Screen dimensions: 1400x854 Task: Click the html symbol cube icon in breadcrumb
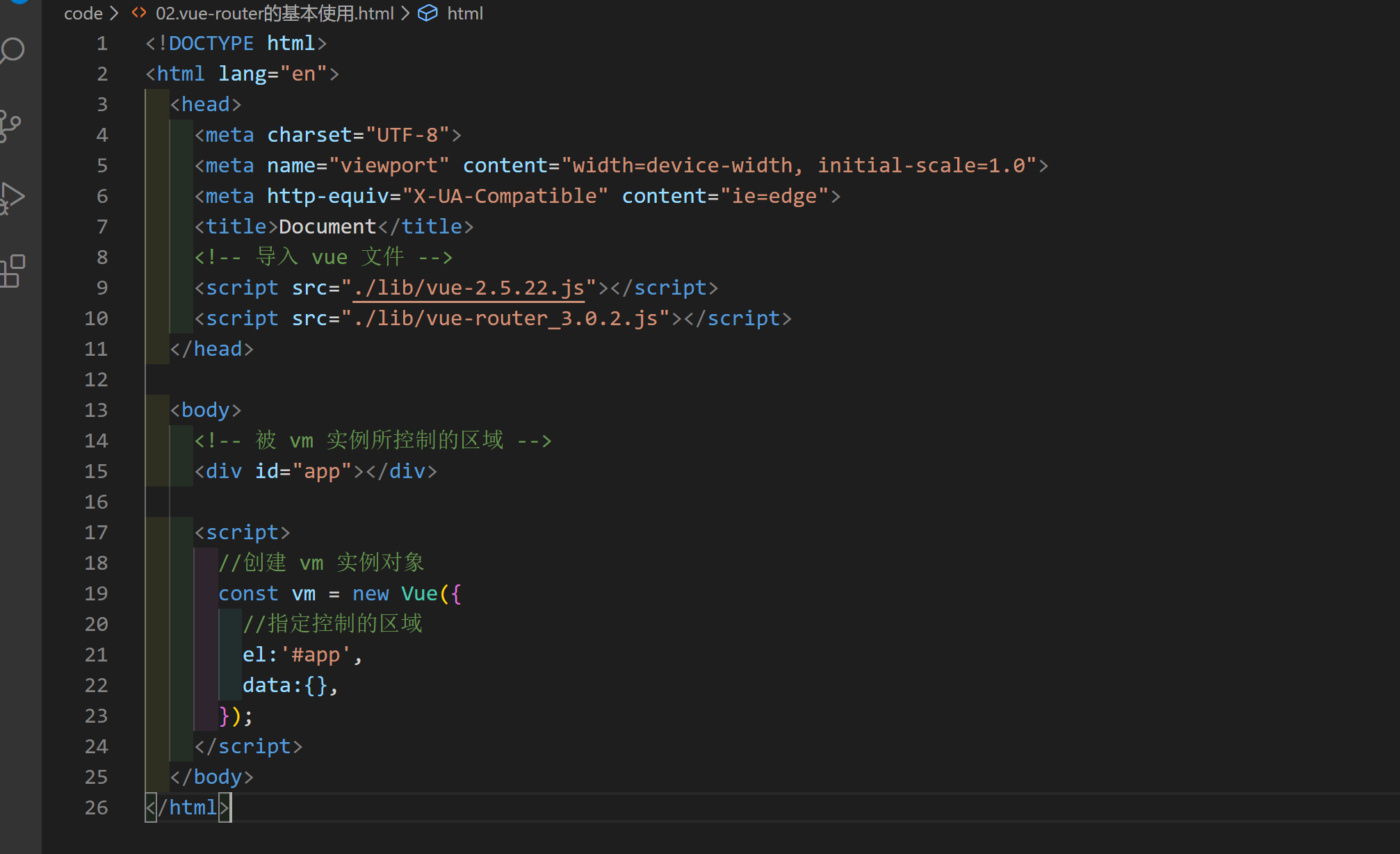(x=428, y=13)
